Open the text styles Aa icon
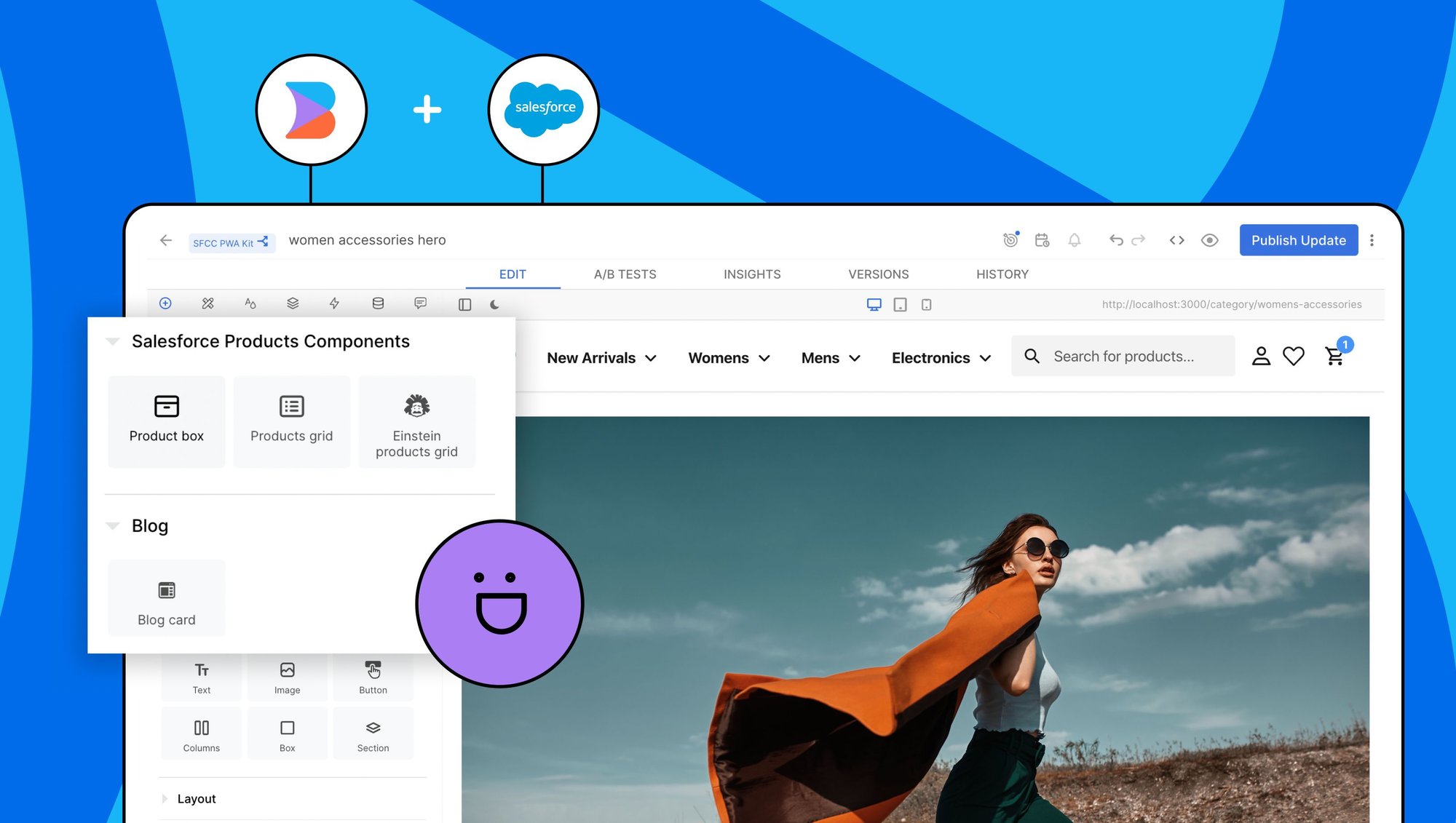 [250, 303]
